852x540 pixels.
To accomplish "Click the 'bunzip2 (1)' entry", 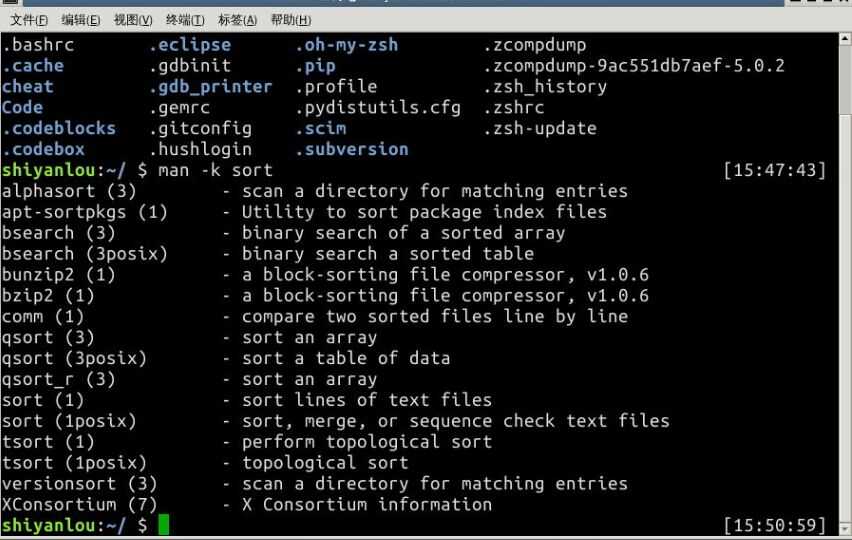I will (x=59, y=274).
